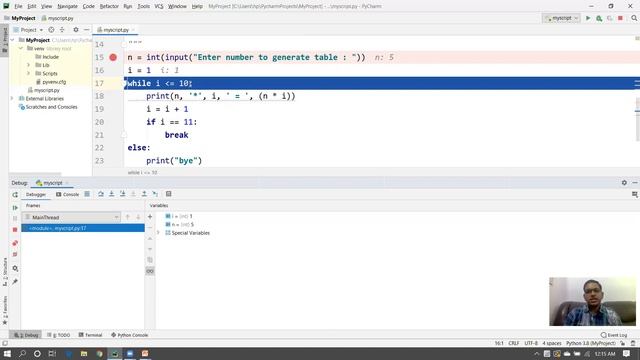Pin the debug tab with the pin icon
This screenshot has width=640, height=360.
click(15, 282)
